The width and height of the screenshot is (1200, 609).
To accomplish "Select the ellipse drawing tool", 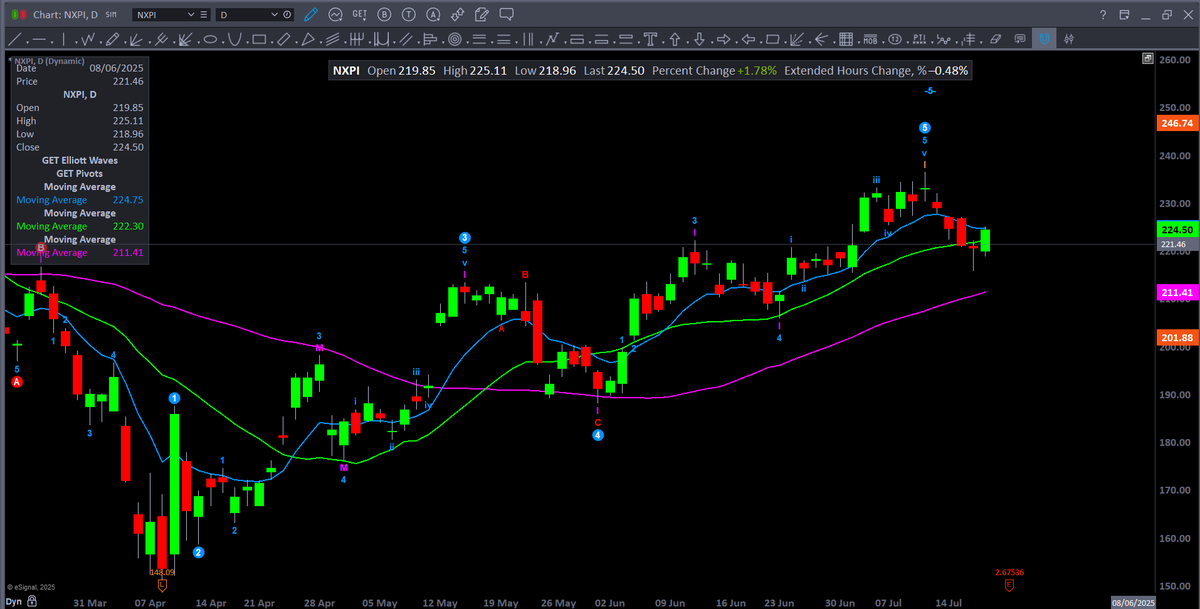I will (210, 39).
